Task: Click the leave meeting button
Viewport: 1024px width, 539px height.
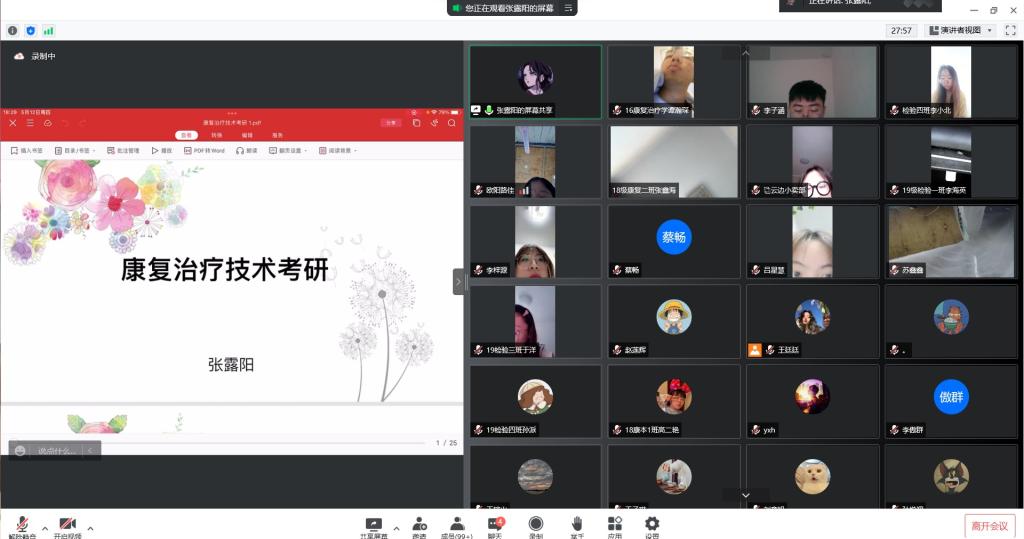Action: [989, 526]
